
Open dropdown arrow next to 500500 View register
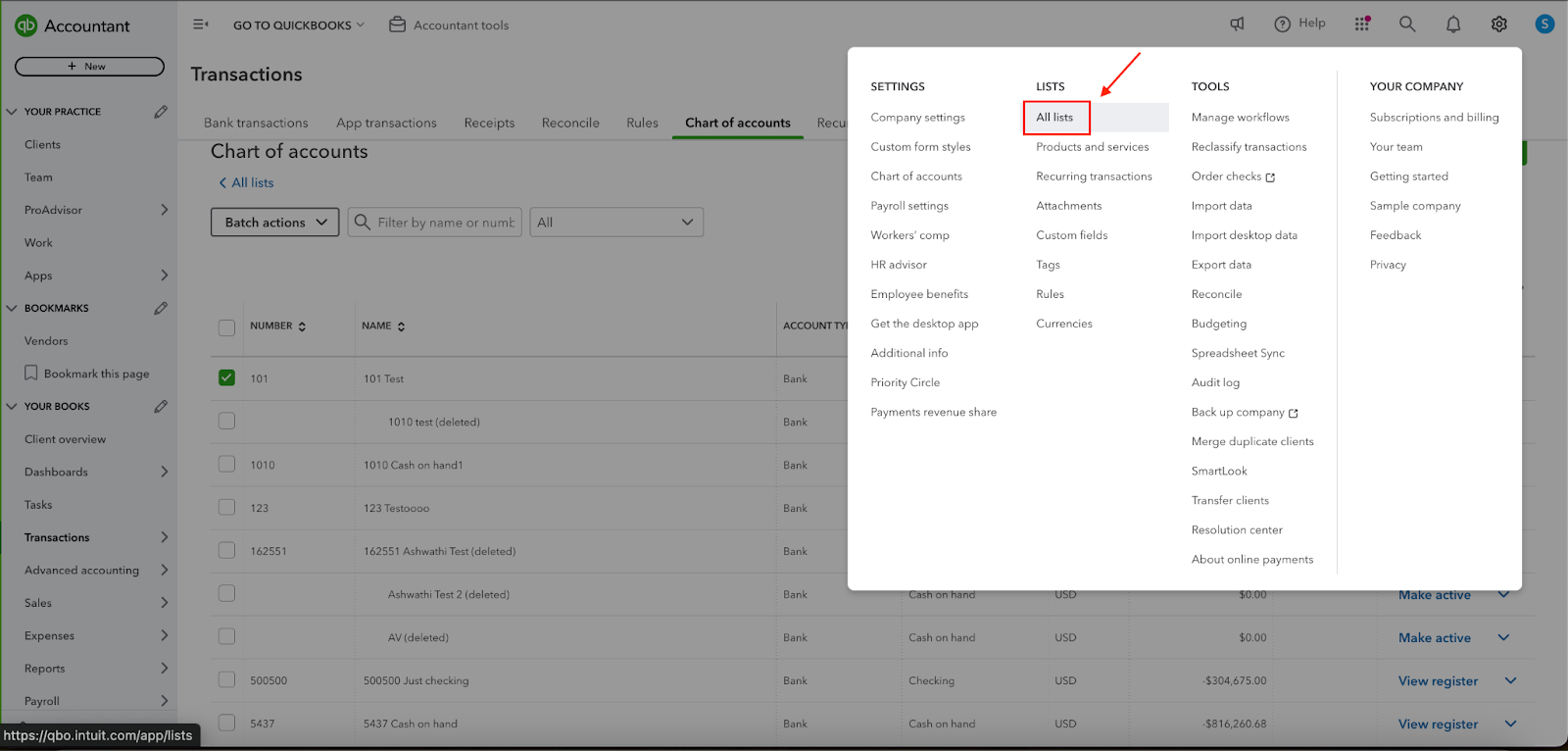pyautogui.click(x=1510, y=680)
